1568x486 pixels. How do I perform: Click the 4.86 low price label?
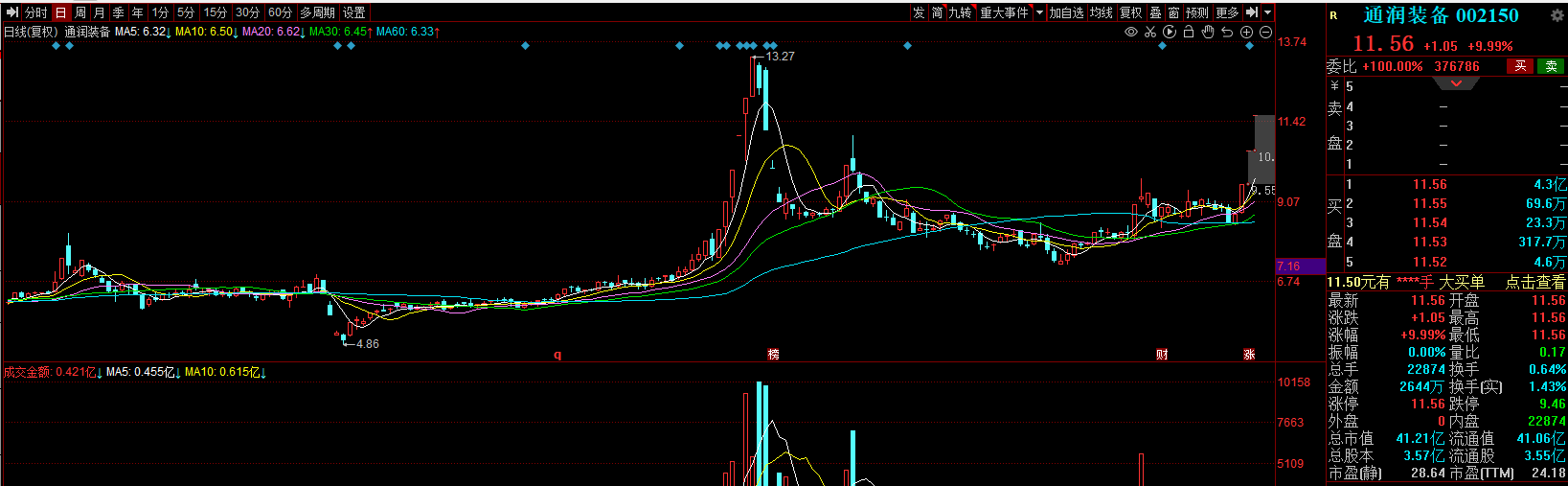pyautogui.click(x=367, y=344)
